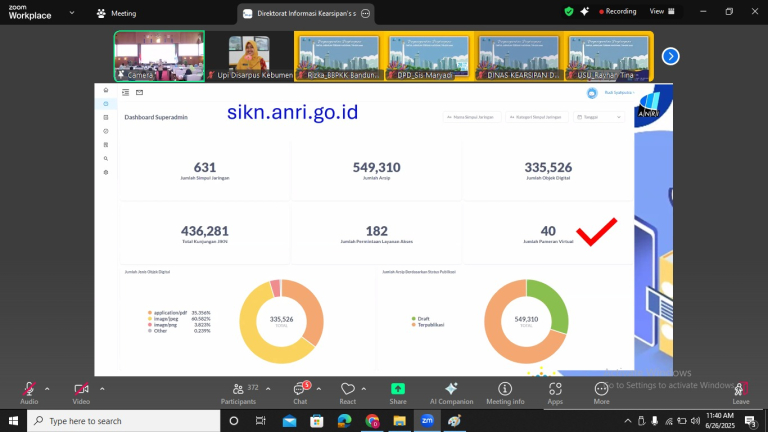Open Zoom Workplace dropdown arrow

click(x=72, y=13)
